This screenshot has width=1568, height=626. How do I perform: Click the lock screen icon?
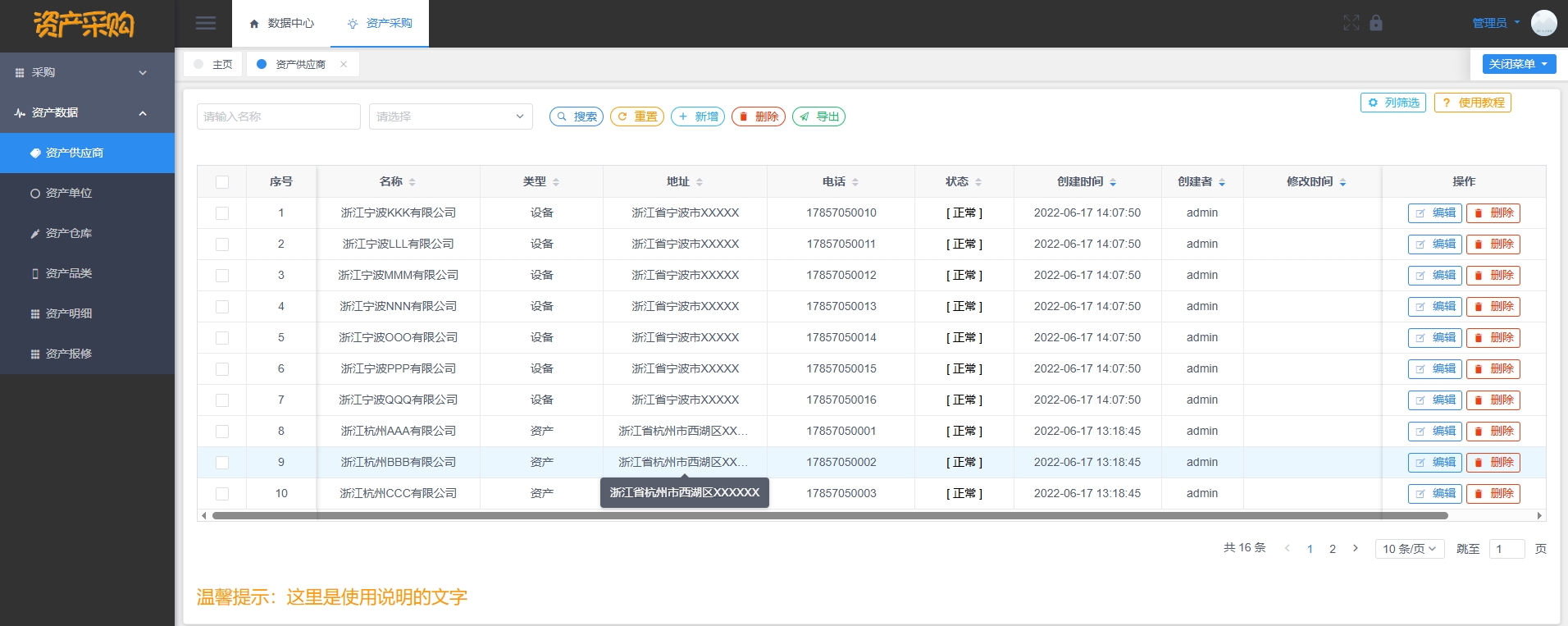point(1376,23)
